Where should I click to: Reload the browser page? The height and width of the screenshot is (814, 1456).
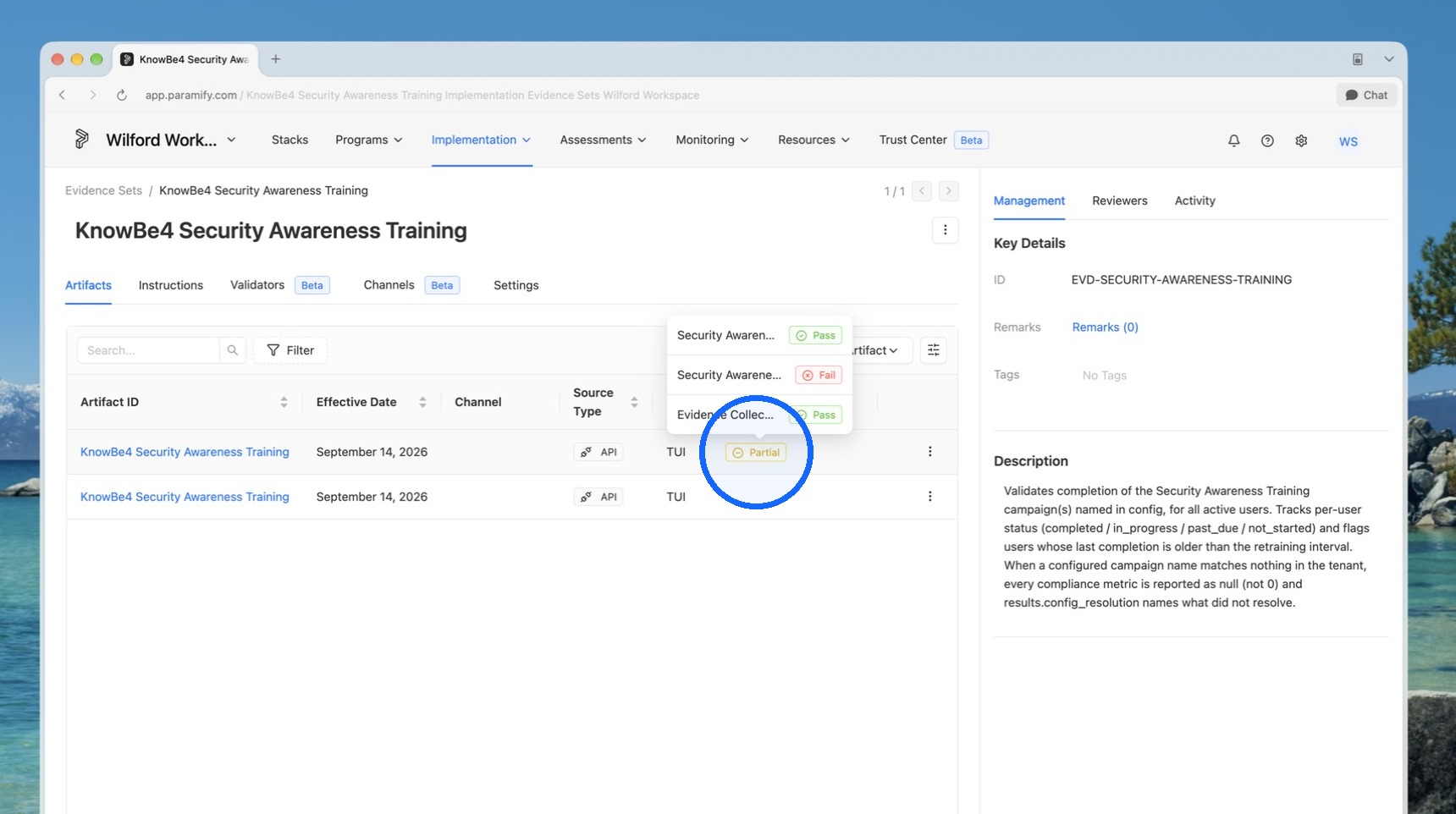tap(122, 95)
